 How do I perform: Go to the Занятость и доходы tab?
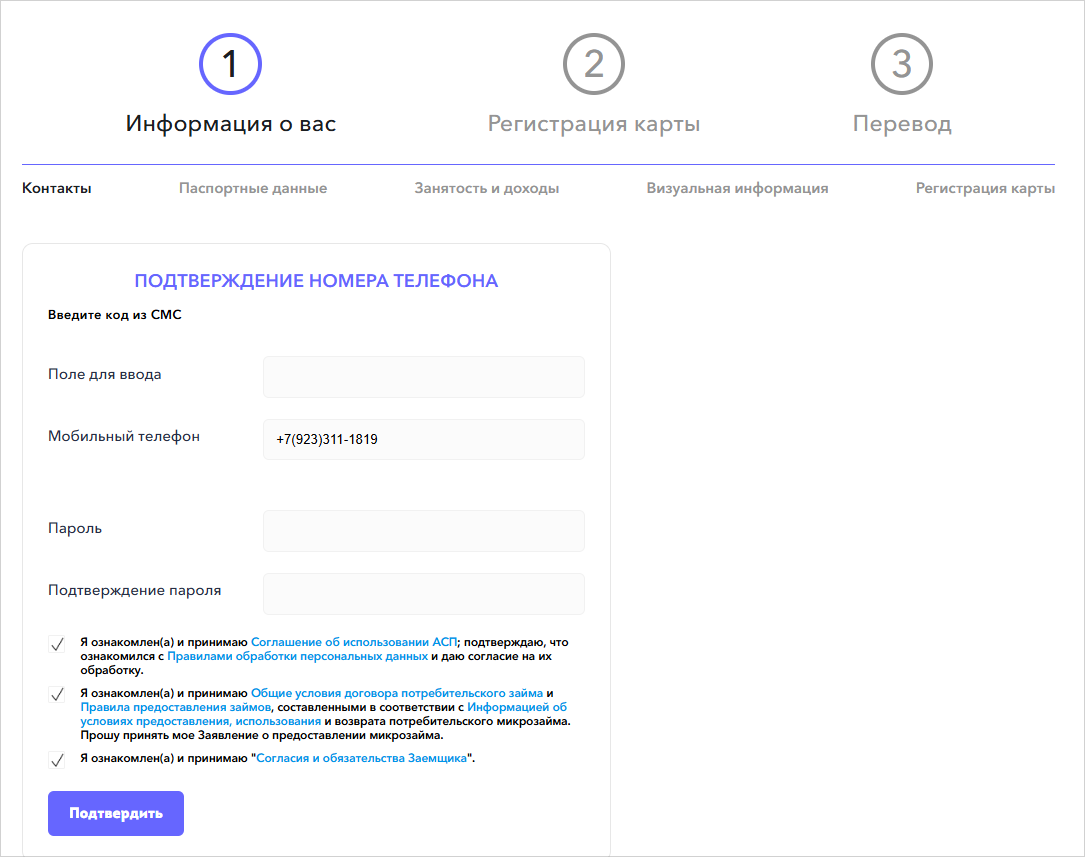pos(487,188)
